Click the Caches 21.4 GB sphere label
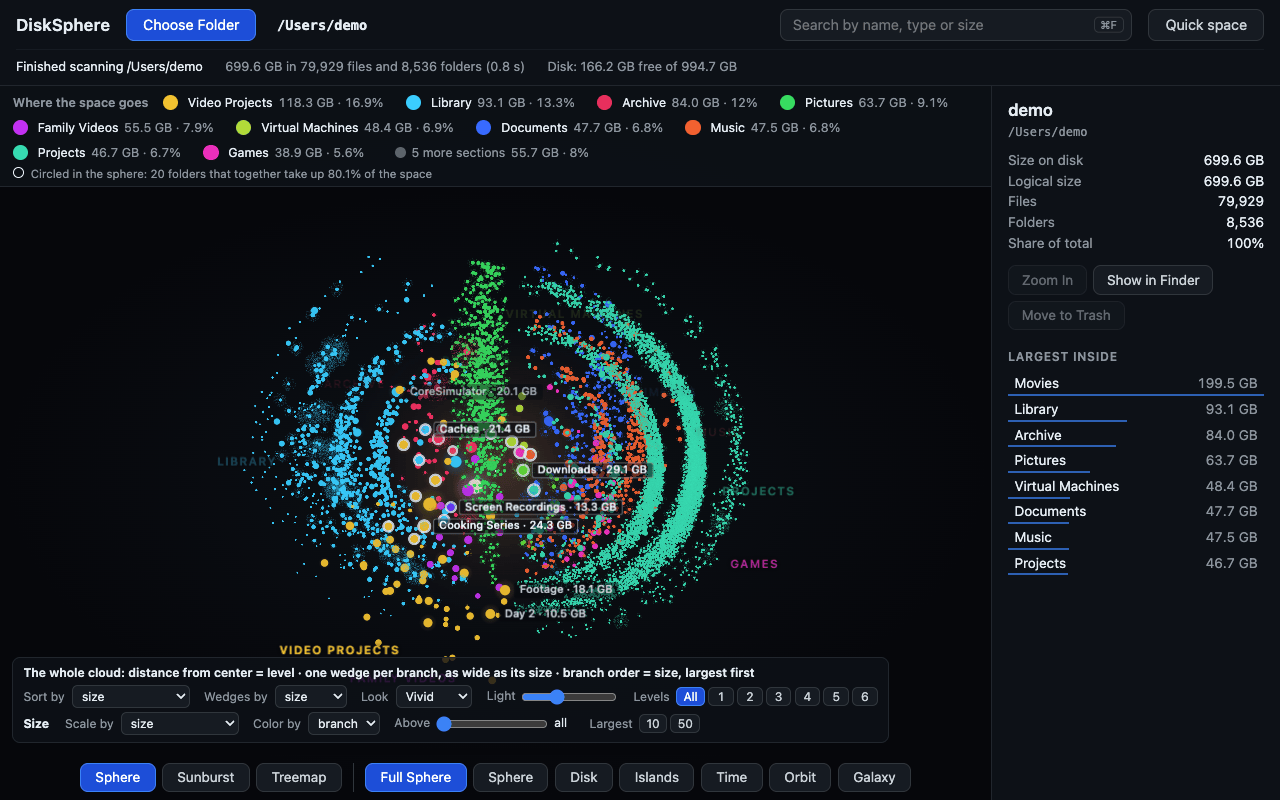1280x800 pixels. [x=485, y=429]
